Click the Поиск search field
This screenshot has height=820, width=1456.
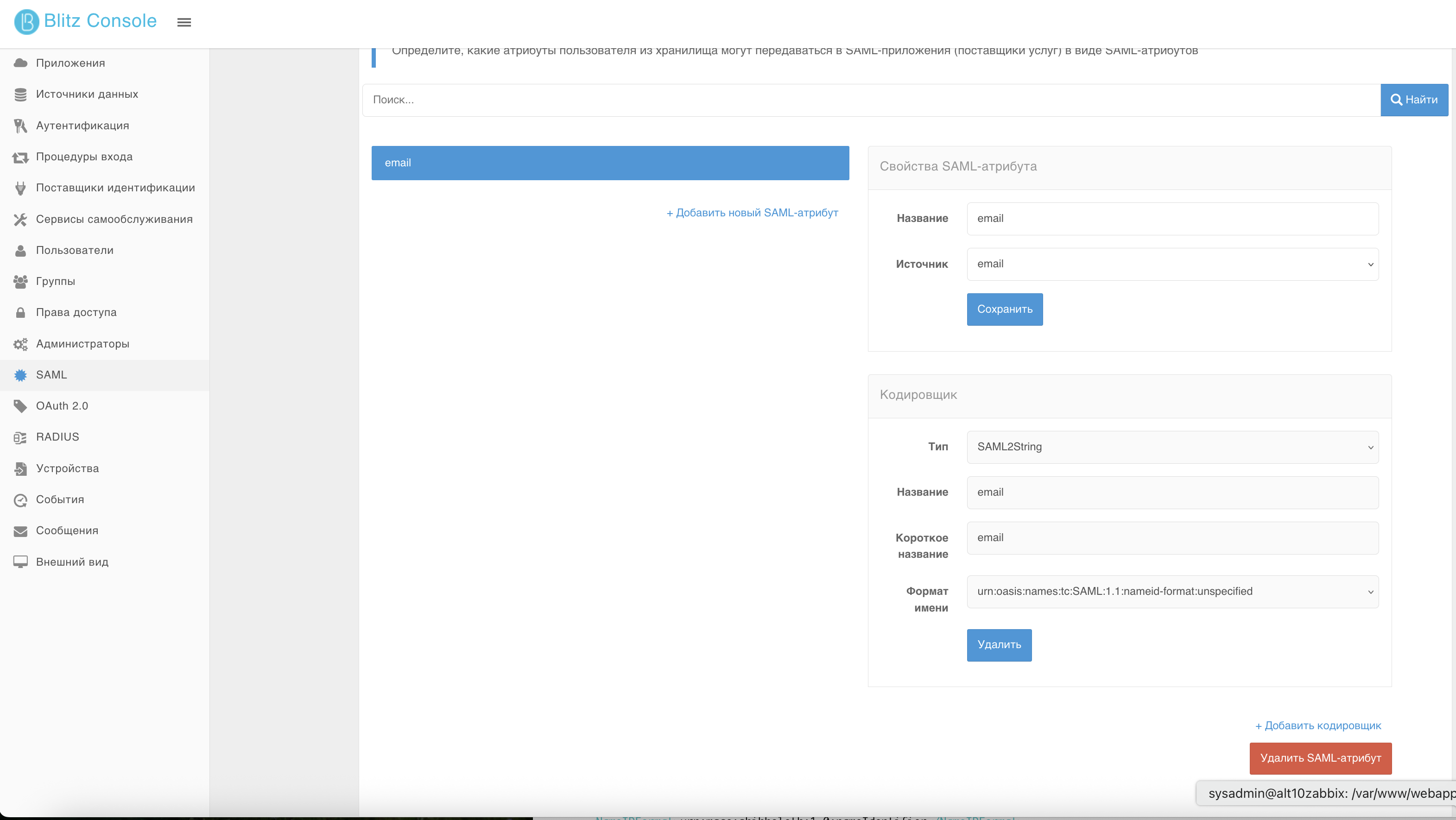click(x=871, y=100)
